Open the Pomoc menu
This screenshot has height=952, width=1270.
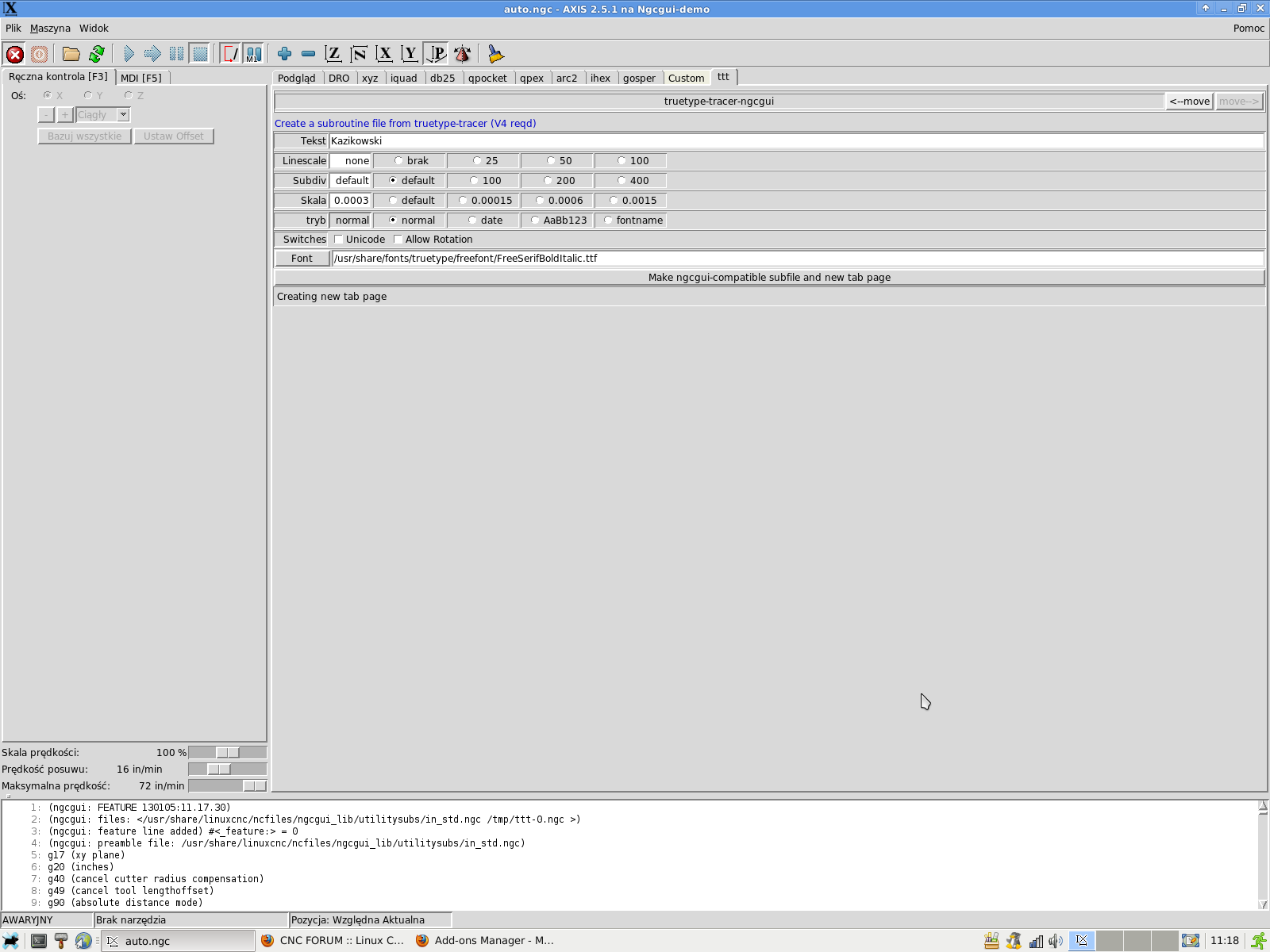(x=1249, y=29)
